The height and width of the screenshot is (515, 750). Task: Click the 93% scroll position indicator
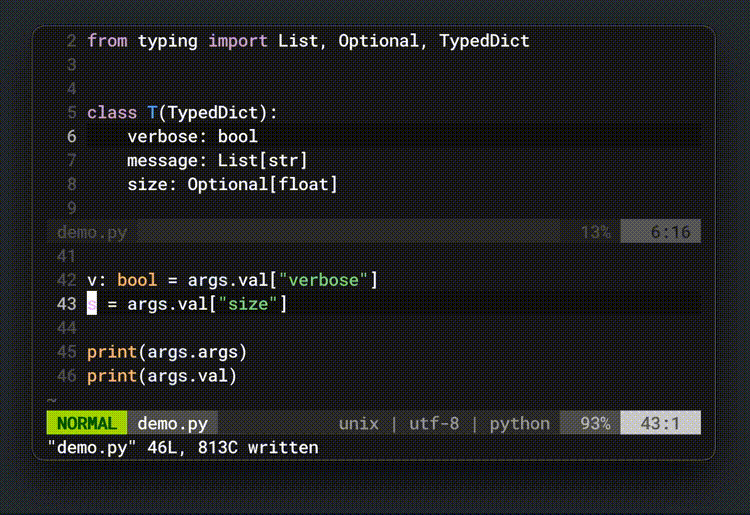click(594, 423)
